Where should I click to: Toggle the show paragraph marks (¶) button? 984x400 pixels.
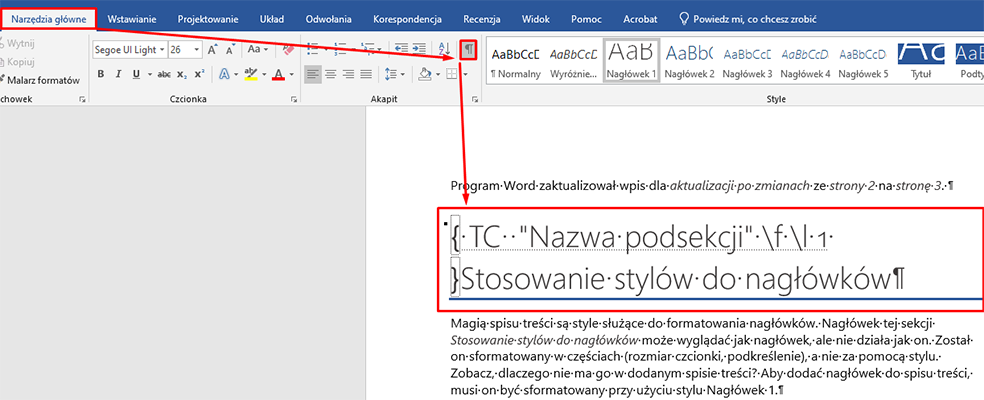pyautogui.click(x=469, y=50)
